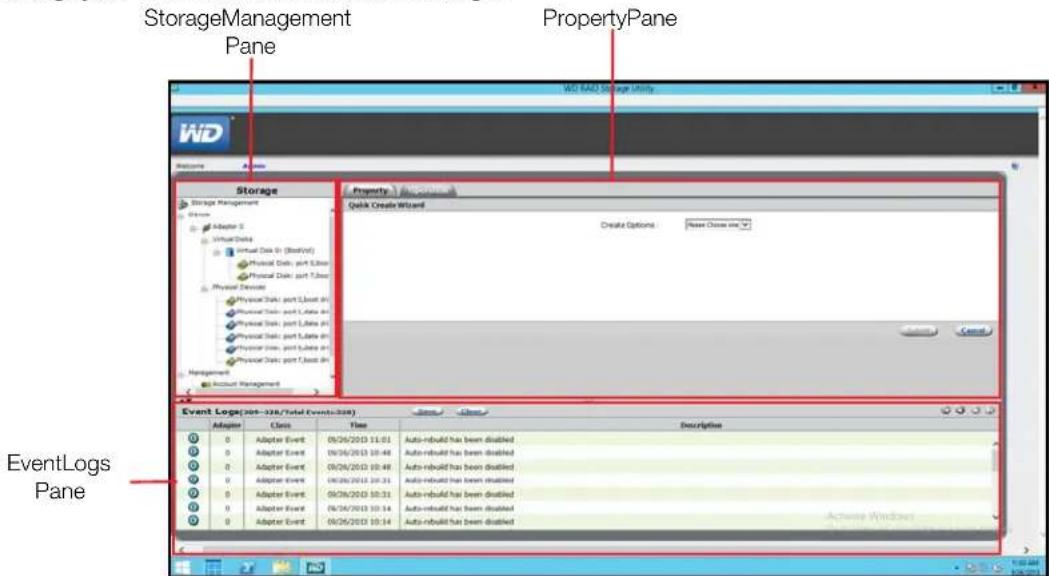Open the Create Options dropdown
This screenshot has width=1049, height=576.
(719, 225)
